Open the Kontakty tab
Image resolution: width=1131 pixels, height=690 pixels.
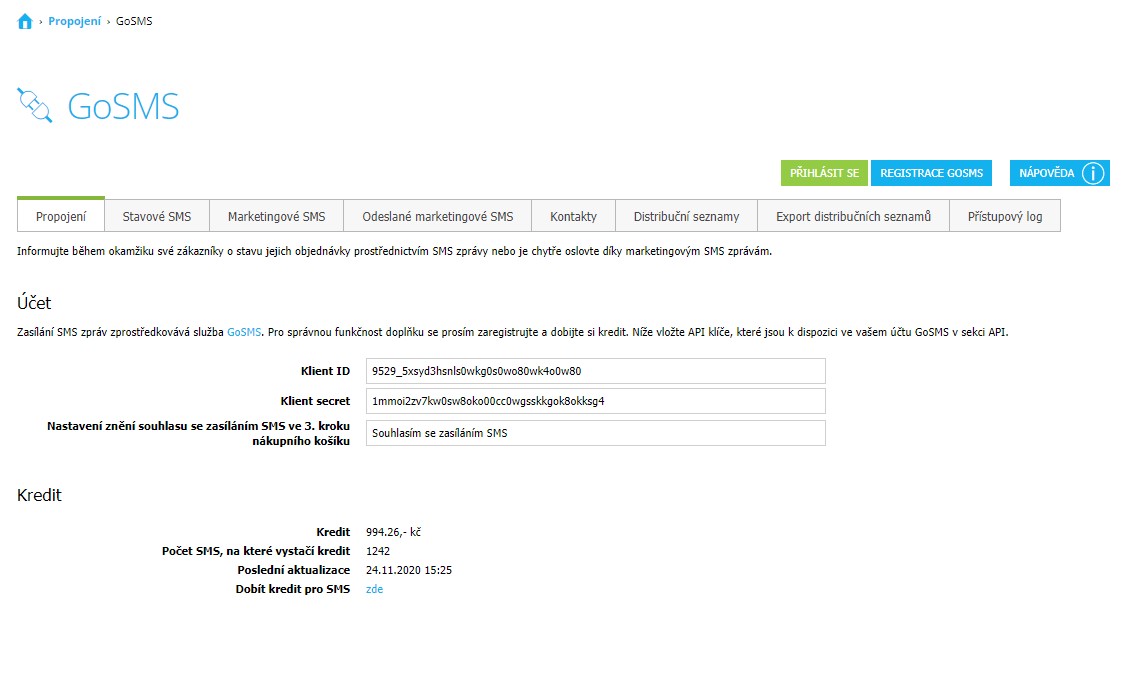573,216
